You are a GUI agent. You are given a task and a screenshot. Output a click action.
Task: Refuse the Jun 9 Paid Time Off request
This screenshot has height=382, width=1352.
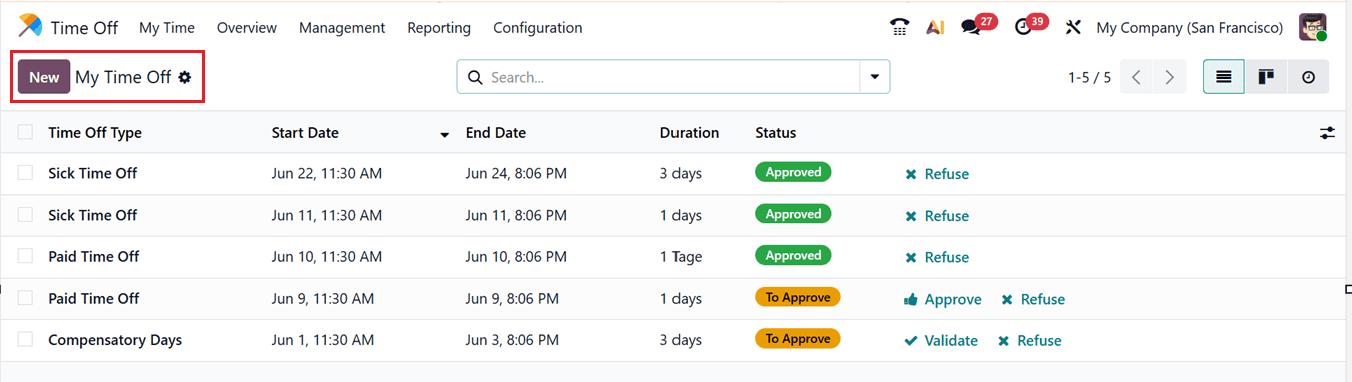click(1033, 299)
